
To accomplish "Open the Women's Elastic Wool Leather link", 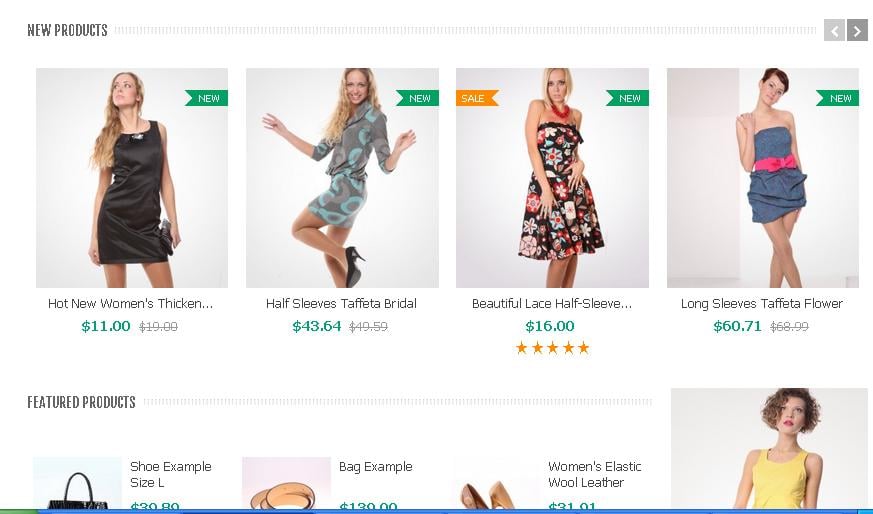I will coord(594,474).
